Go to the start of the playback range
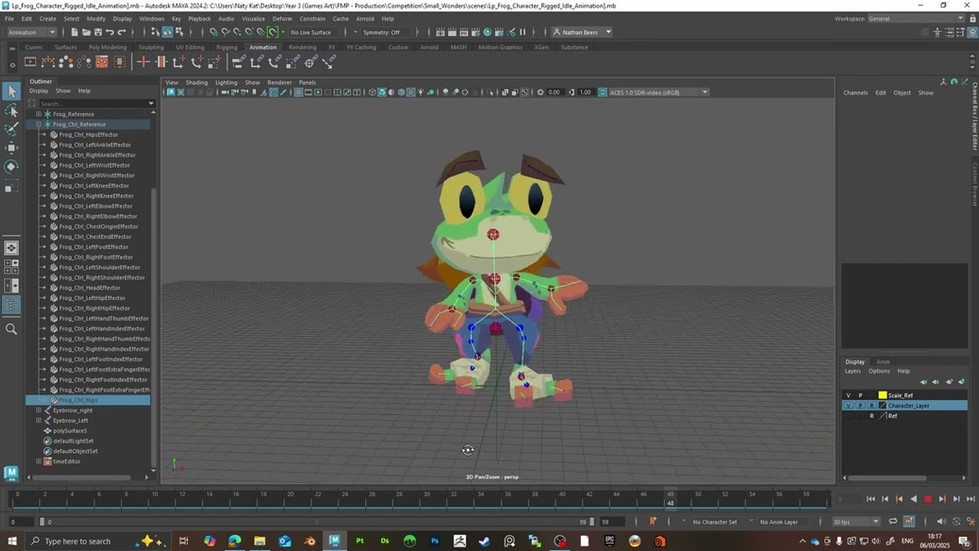 (x=871, y=499)
